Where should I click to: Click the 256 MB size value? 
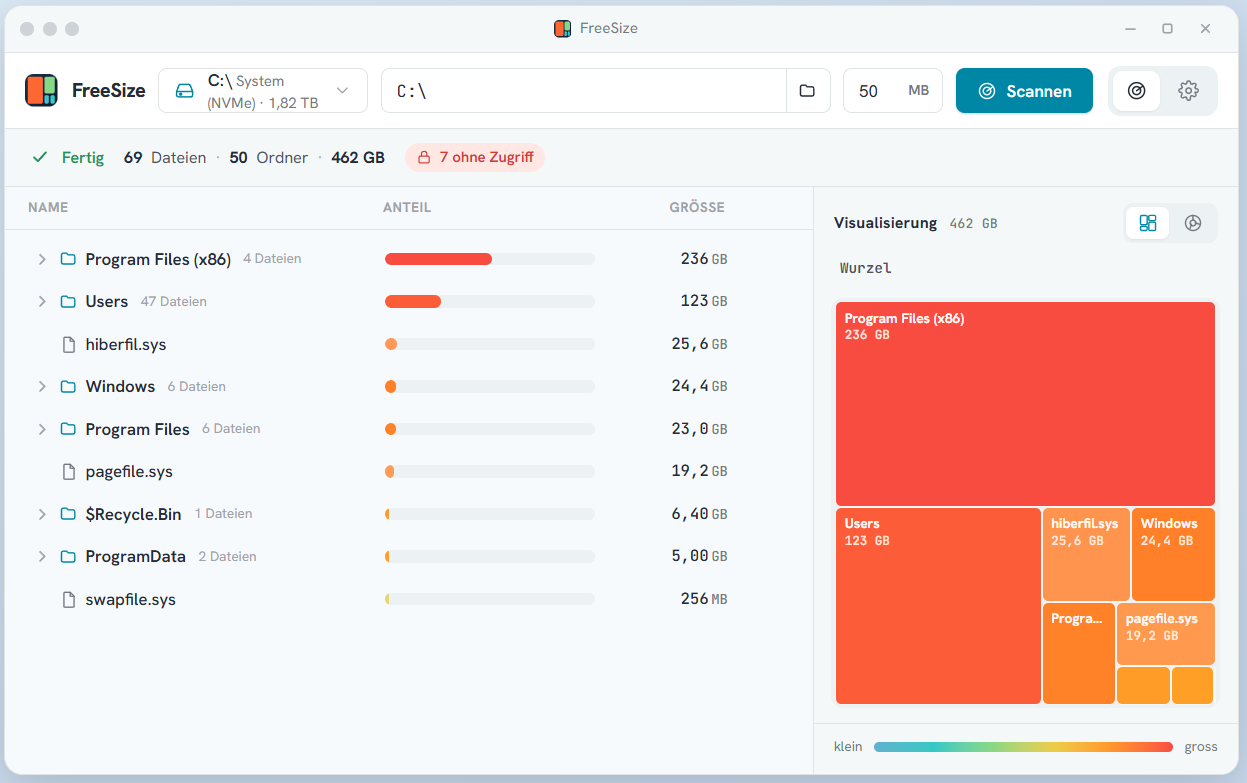[704, 600]
